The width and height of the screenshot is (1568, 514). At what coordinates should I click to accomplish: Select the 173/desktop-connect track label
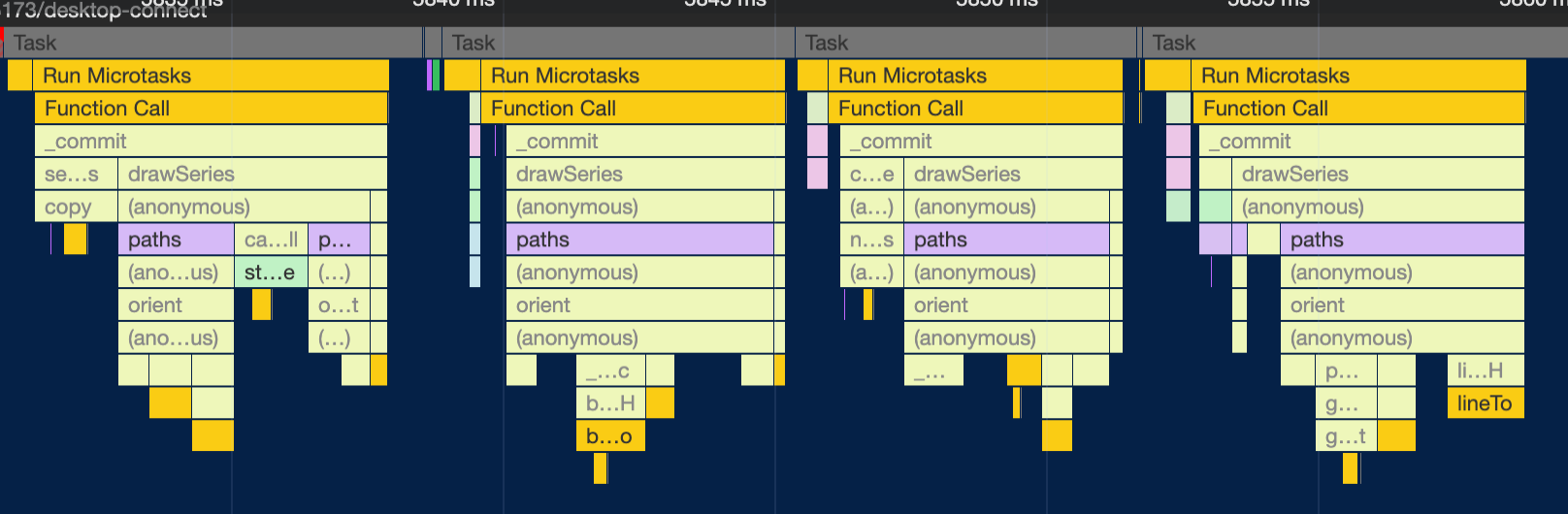(x=105, y=11)
